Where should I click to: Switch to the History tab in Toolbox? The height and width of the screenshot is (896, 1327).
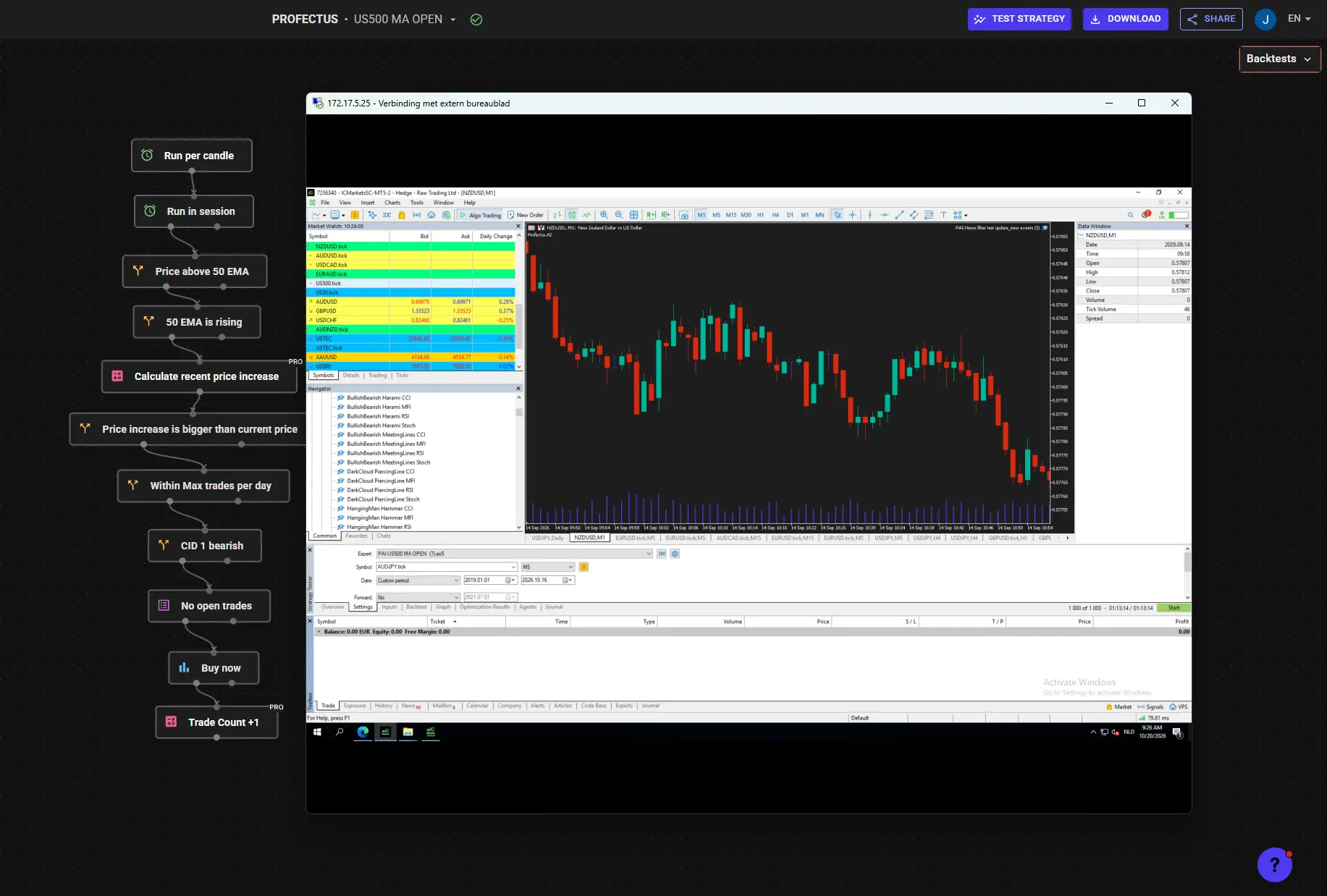[384, 706]
